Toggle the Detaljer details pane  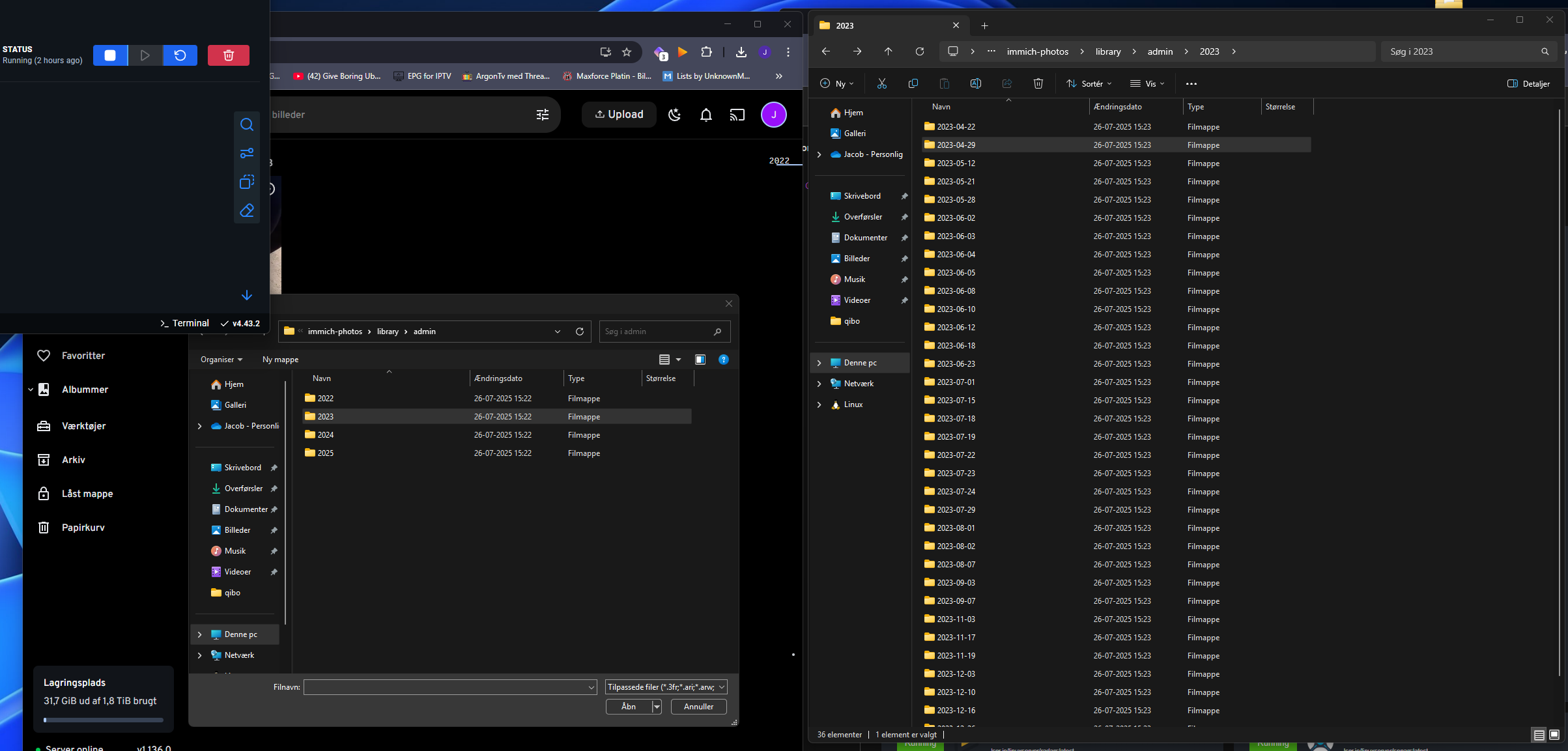(x=1528, y=83)
